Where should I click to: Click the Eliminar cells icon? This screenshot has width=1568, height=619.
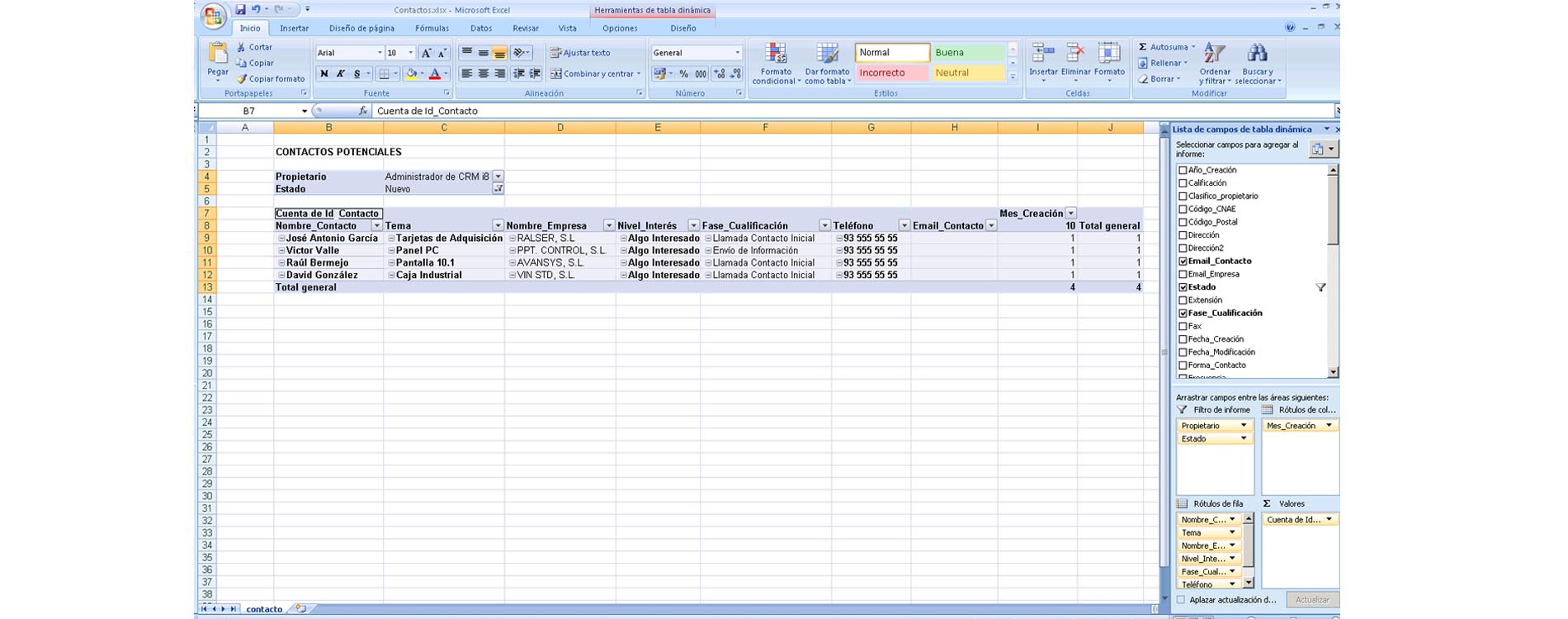(1075, 54)
